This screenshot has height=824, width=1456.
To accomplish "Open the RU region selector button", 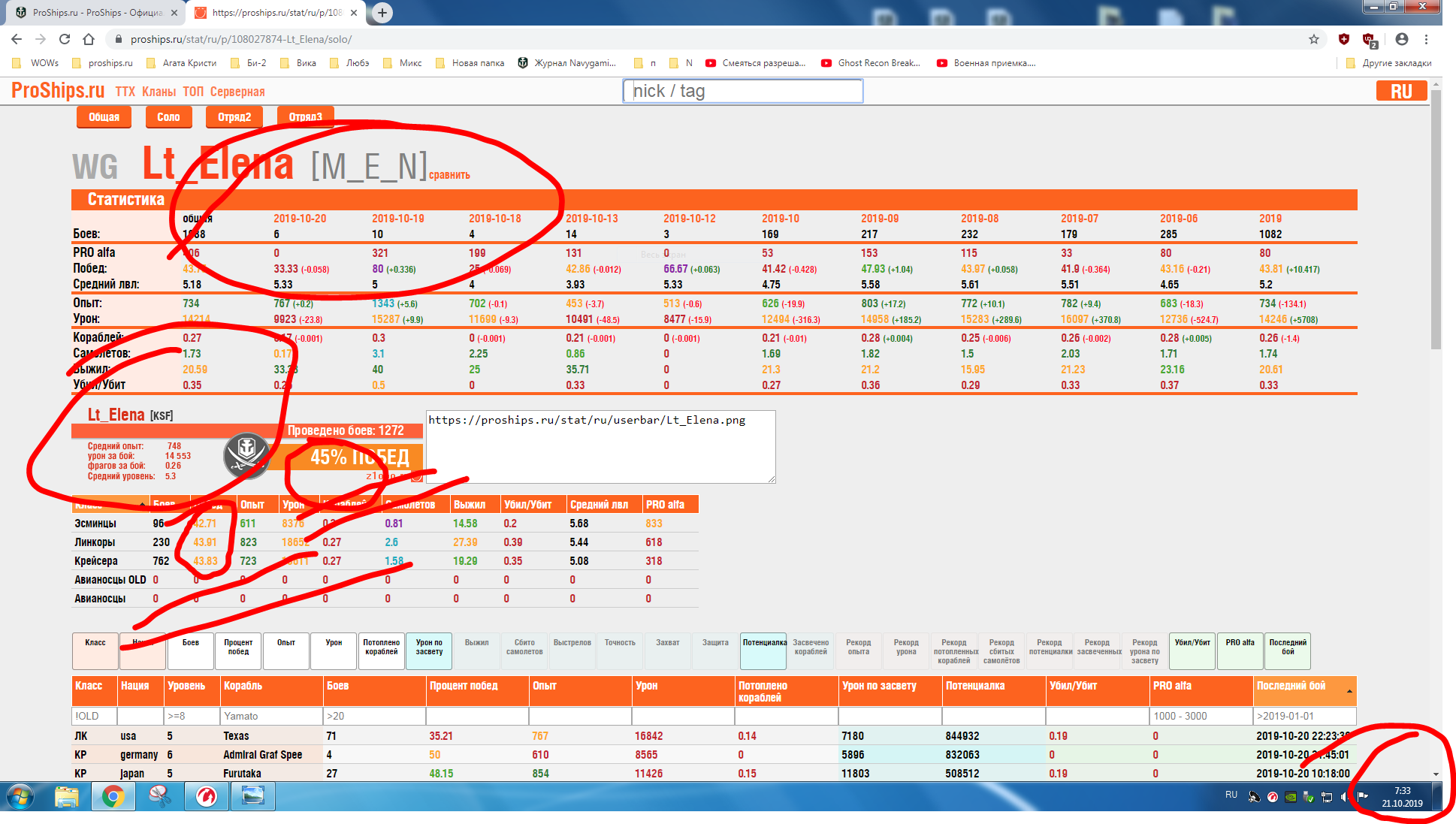I will pyautogui.click(x=1401, y=91).
